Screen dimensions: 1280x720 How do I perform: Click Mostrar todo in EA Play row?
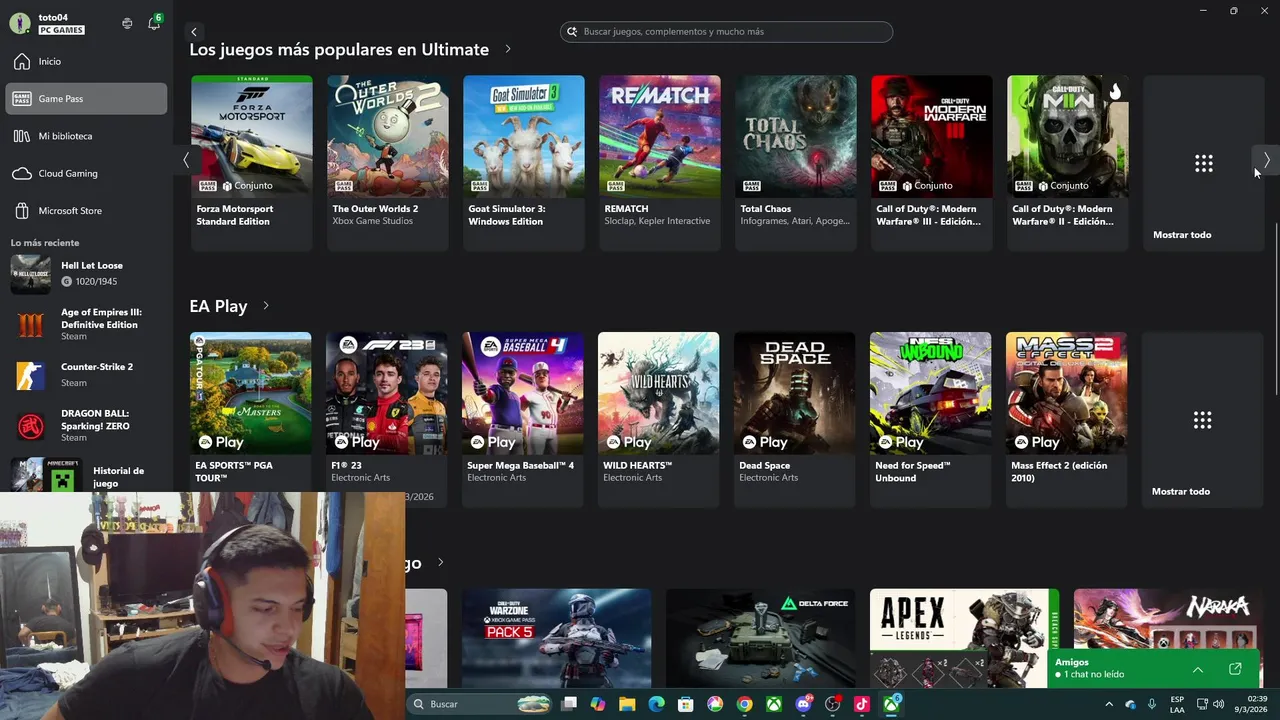[1202, 420]
